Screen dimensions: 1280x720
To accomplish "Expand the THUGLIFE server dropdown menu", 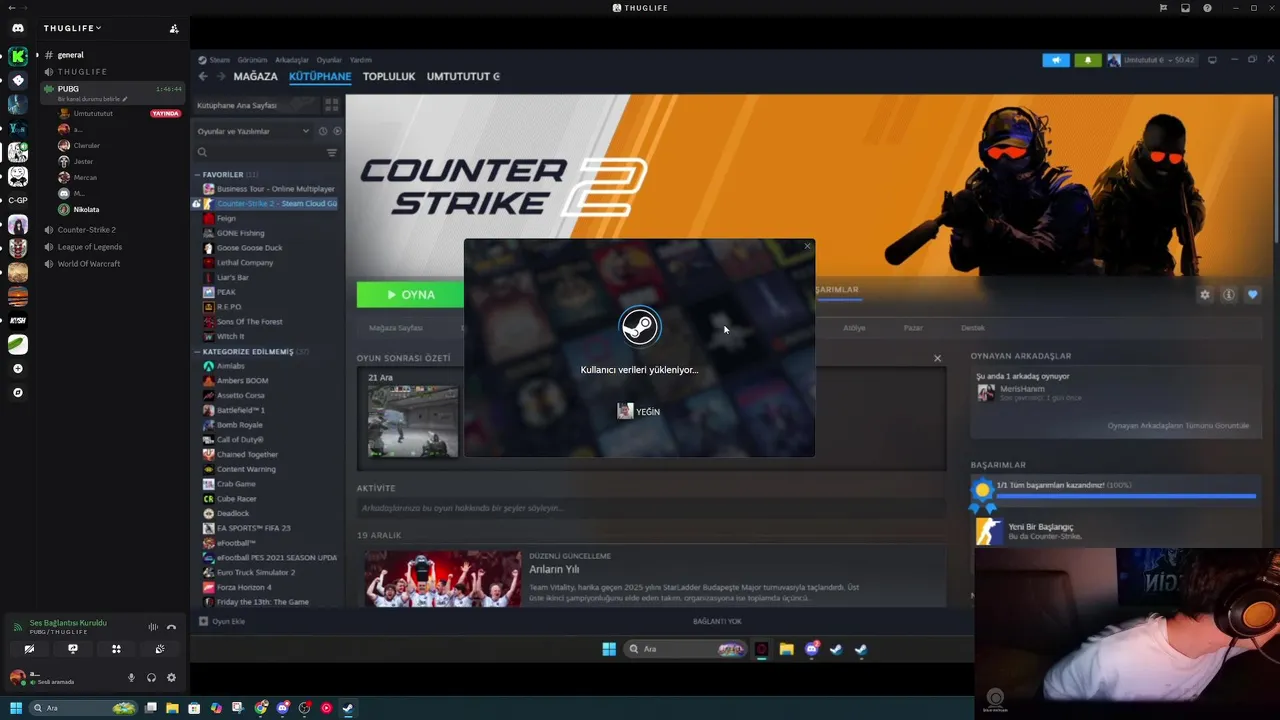I will coord(73,28).
